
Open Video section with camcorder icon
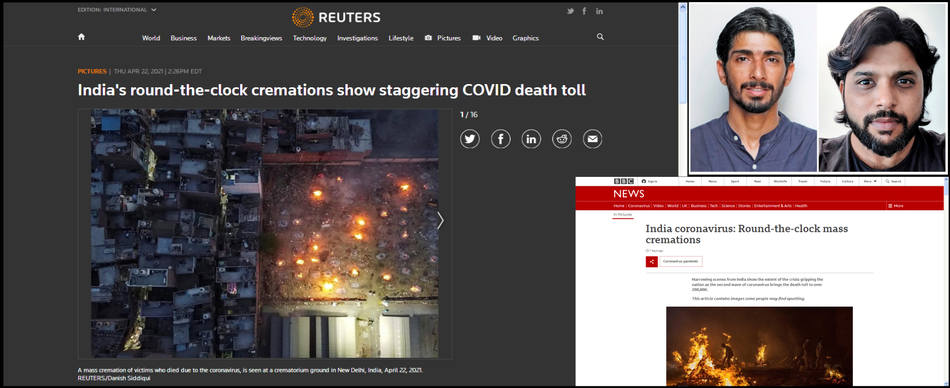click(487, 38)
